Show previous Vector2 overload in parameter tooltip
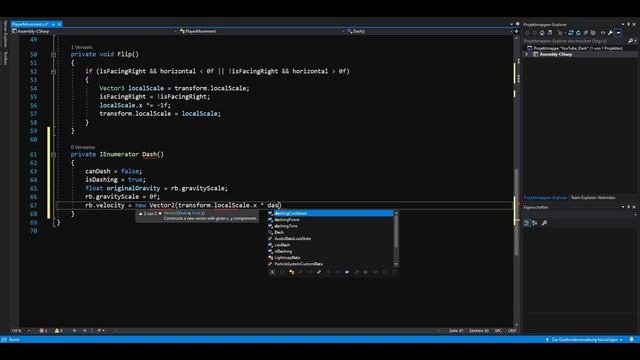This screenshot has width=640, height=360. point(140,213)
